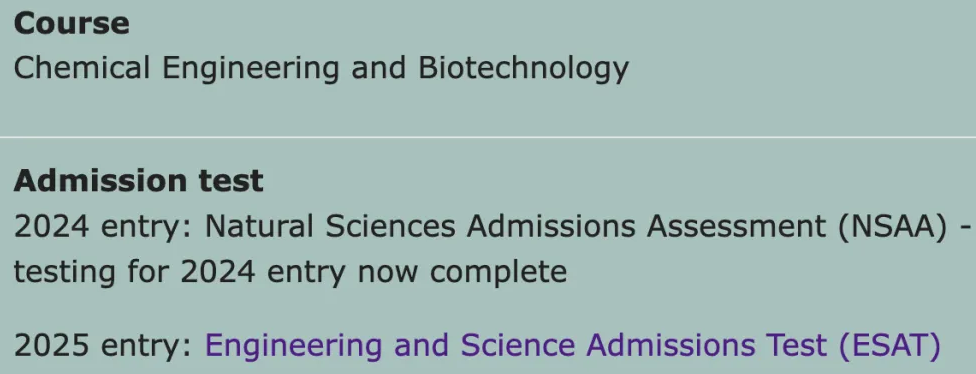
Task: Click the word Assessment before NSAA
Action: (x=736, y=228)
